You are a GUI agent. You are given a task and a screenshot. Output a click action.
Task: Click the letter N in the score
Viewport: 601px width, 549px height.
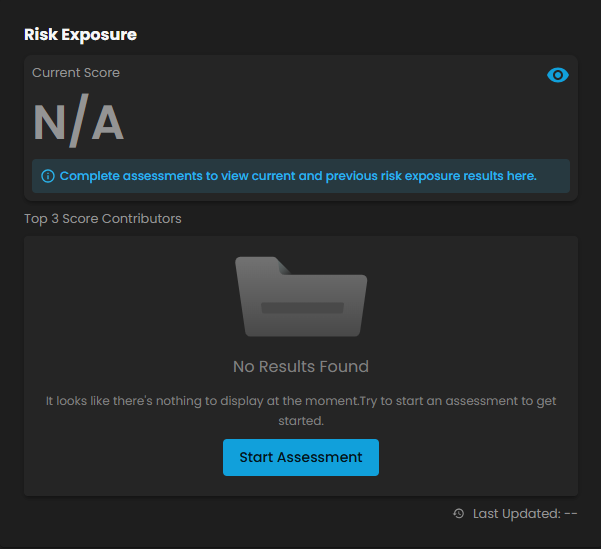point(49,123)
